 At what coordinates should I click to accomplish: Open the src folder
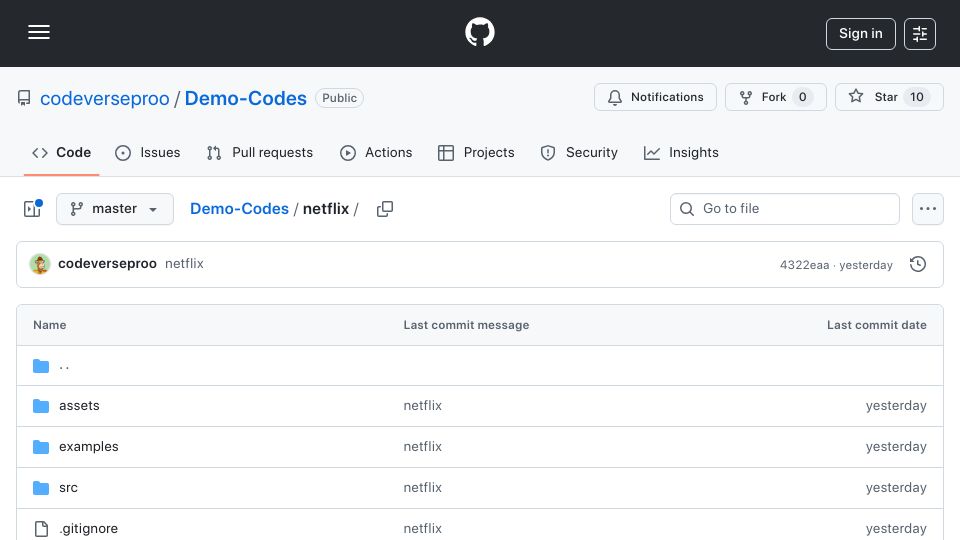tap(68, 487)
